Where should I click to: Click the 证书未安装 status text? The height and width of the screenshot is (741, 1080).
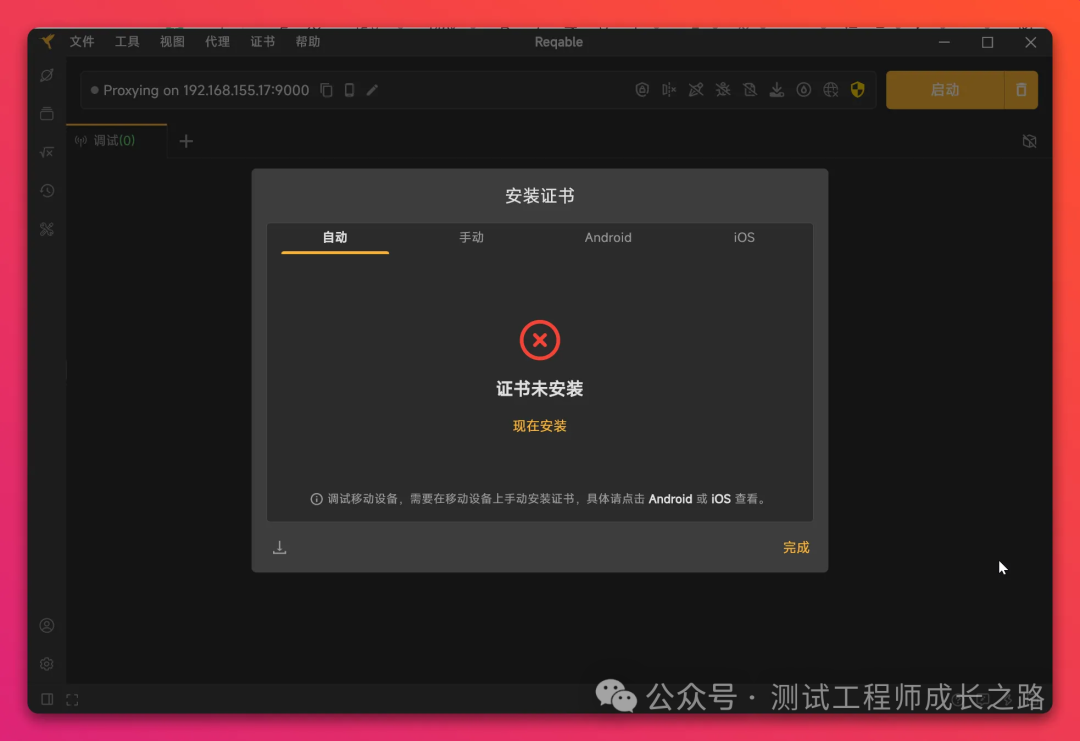540,389
